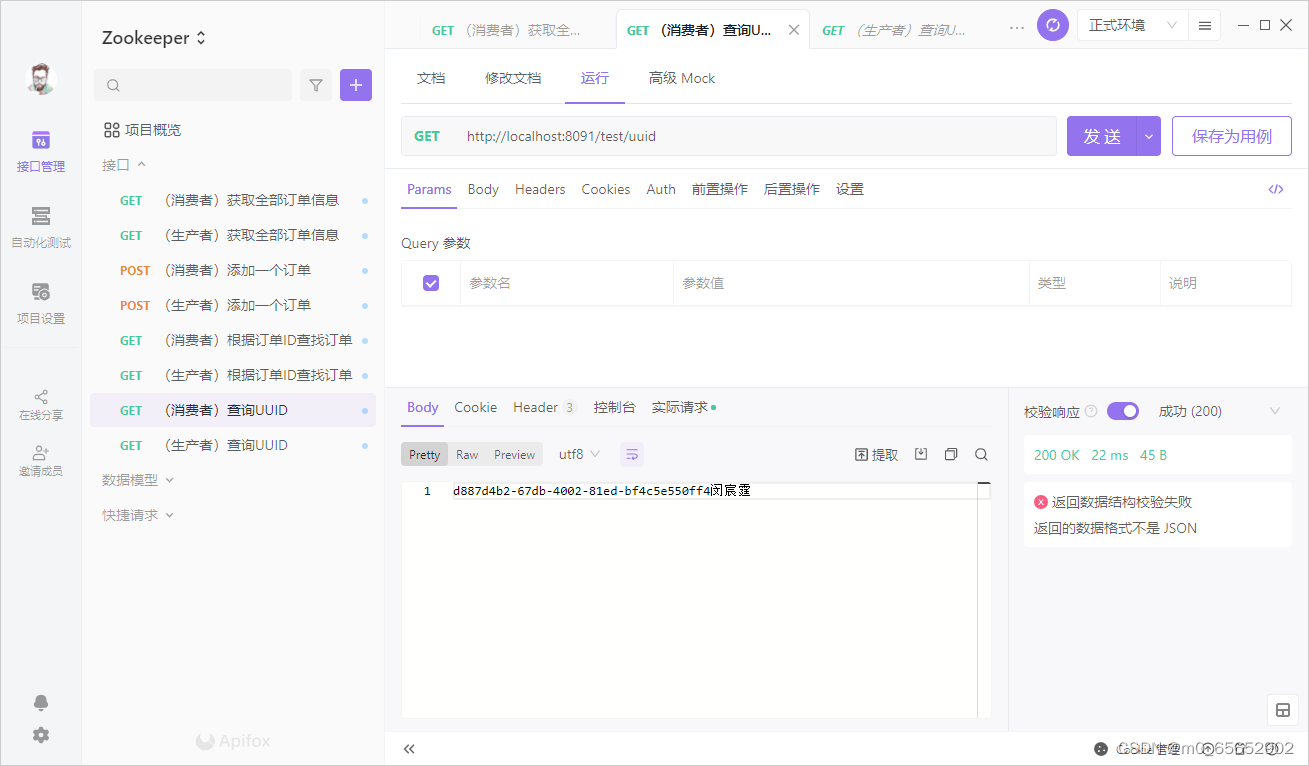
Task: Open (生产者) 查询UUID in tree
Action: point(233,445)
